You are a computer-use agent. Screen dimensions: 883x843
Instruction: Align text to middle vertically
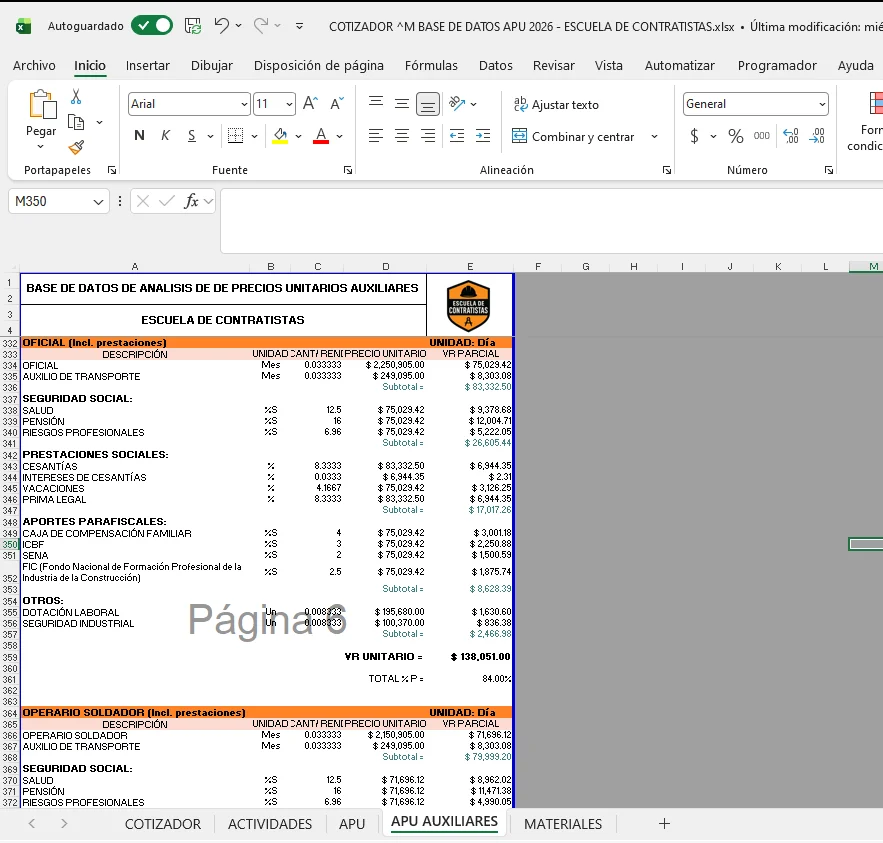tap(402, 104)
